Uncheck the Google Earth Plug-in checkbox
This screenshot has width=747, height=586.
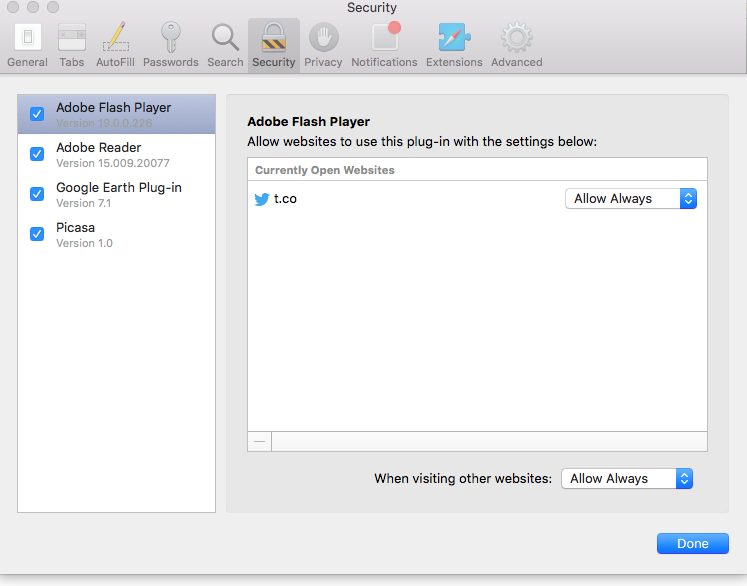37,194
